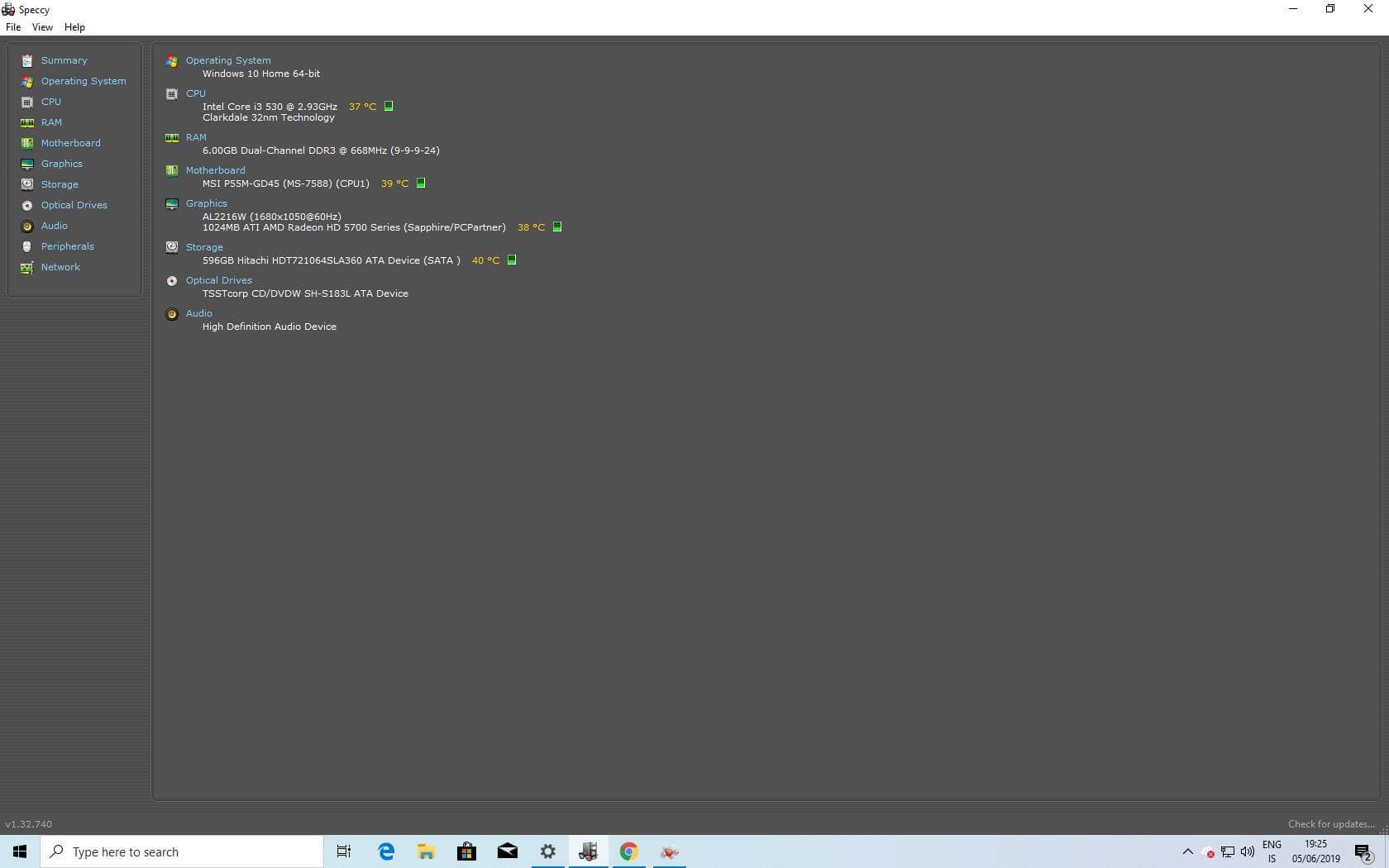The image size is (1389, 868).
Task: Show hidden system tray icons
Action: point(1188,851)
